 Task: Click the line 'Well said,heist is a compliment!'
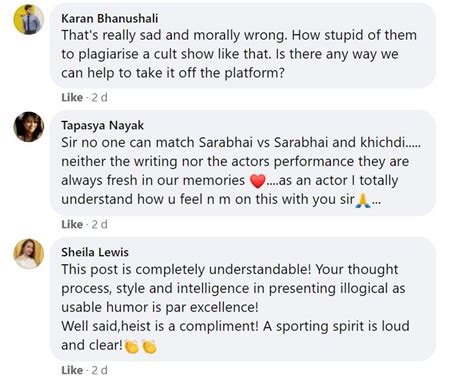[160, 326]
